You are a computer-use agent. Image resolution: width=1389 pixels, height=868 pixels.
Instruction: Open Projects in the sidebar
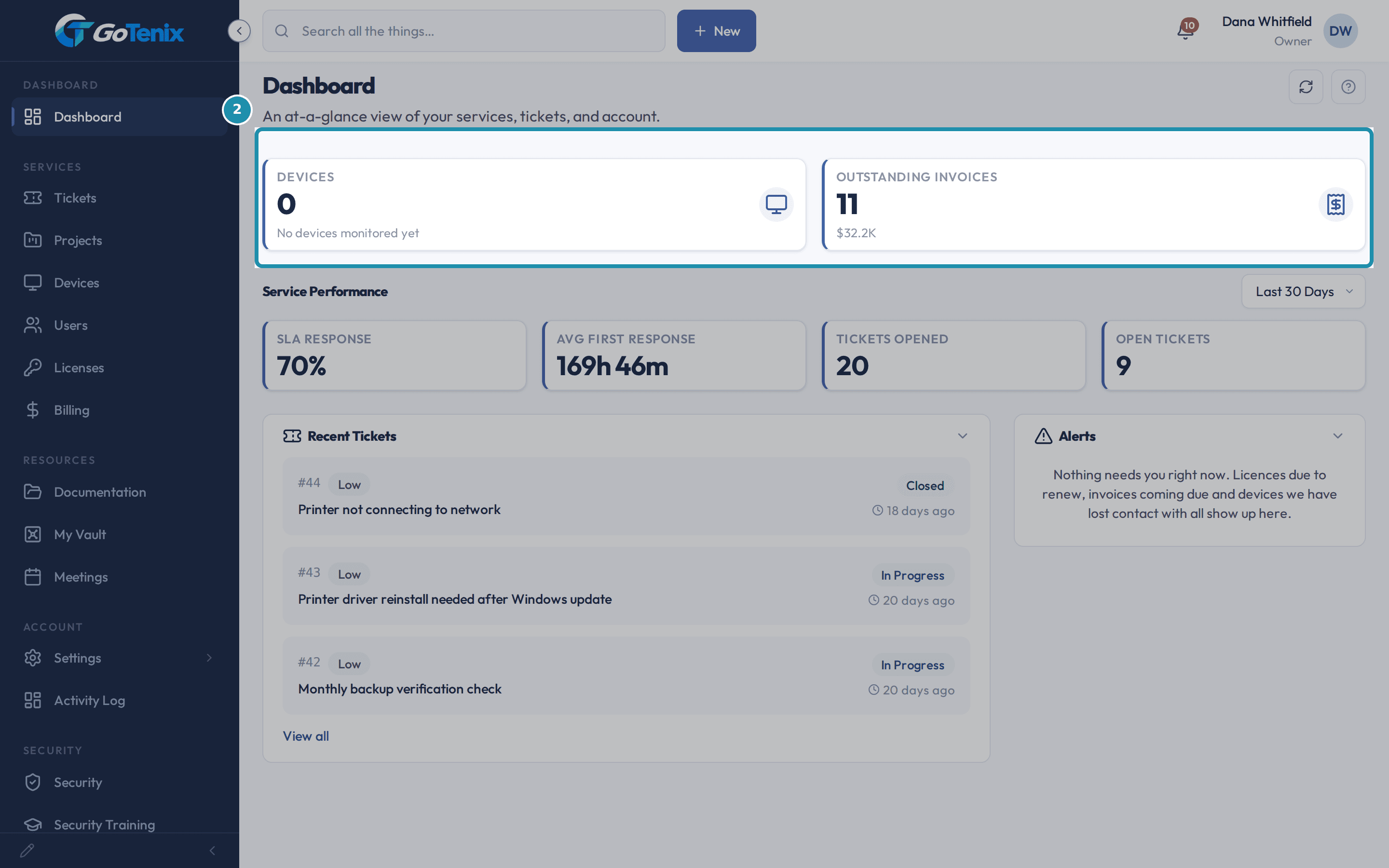(x=120, y=241)
